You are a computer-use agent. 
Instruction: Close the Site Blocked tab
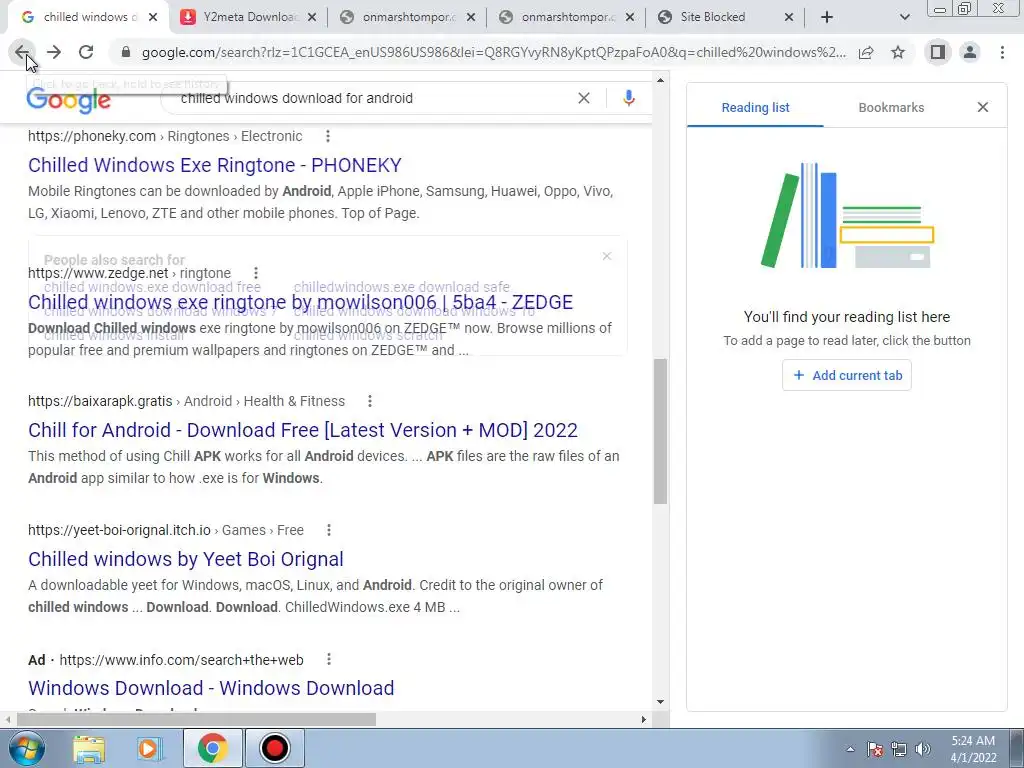(789, 17)
